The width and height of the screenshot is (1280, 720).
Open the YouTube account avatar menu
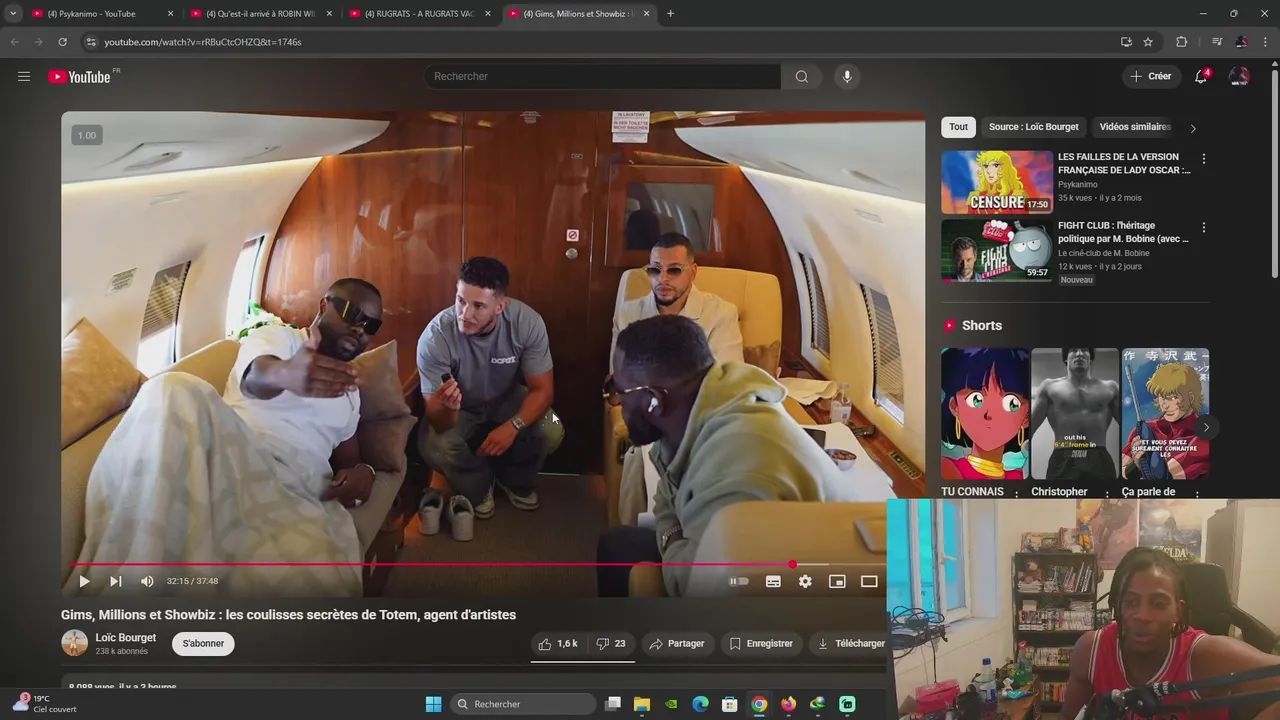pos(1239,76)
